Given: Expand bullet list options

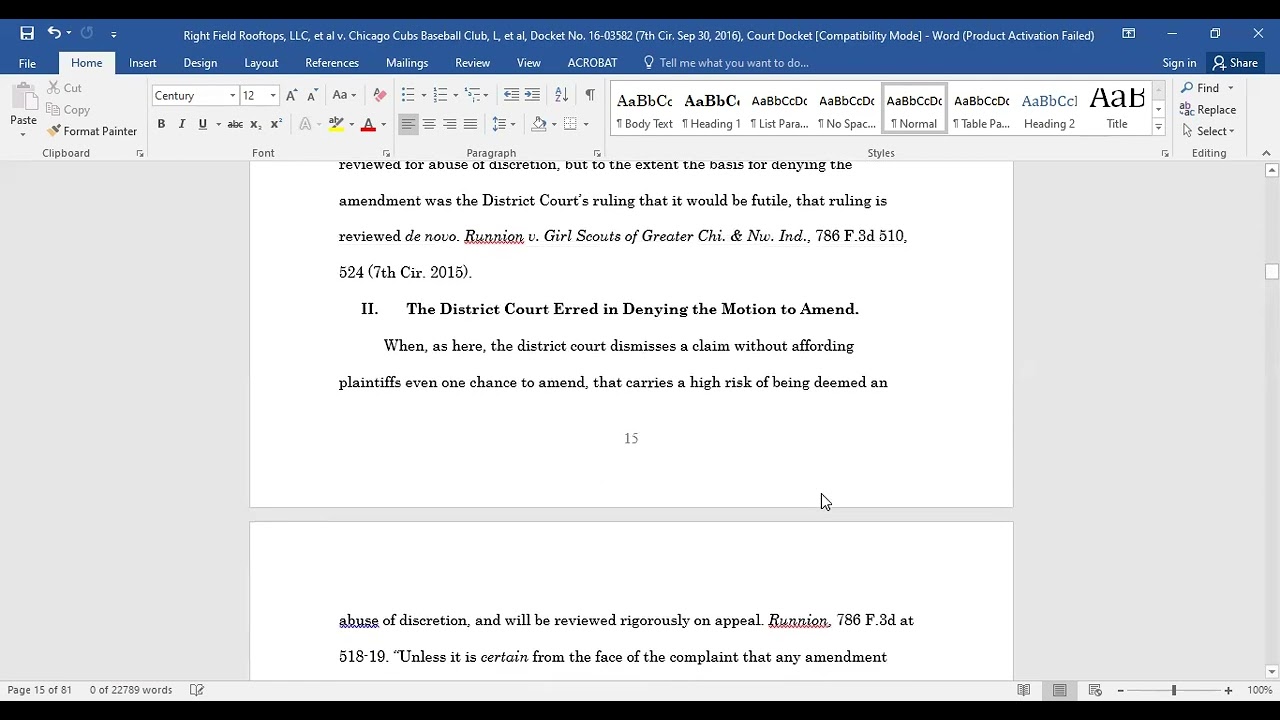Looking at the screenshot, I should point(424,96).
